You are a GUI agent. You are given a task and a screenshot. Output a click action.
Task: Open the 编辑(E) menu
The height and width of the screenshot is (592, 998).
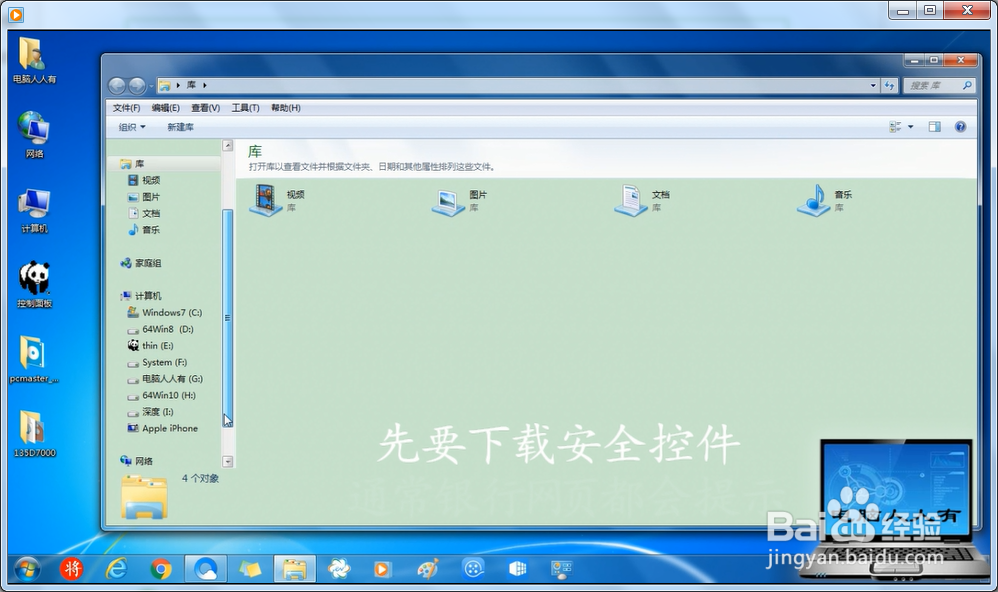coord(165,108)
